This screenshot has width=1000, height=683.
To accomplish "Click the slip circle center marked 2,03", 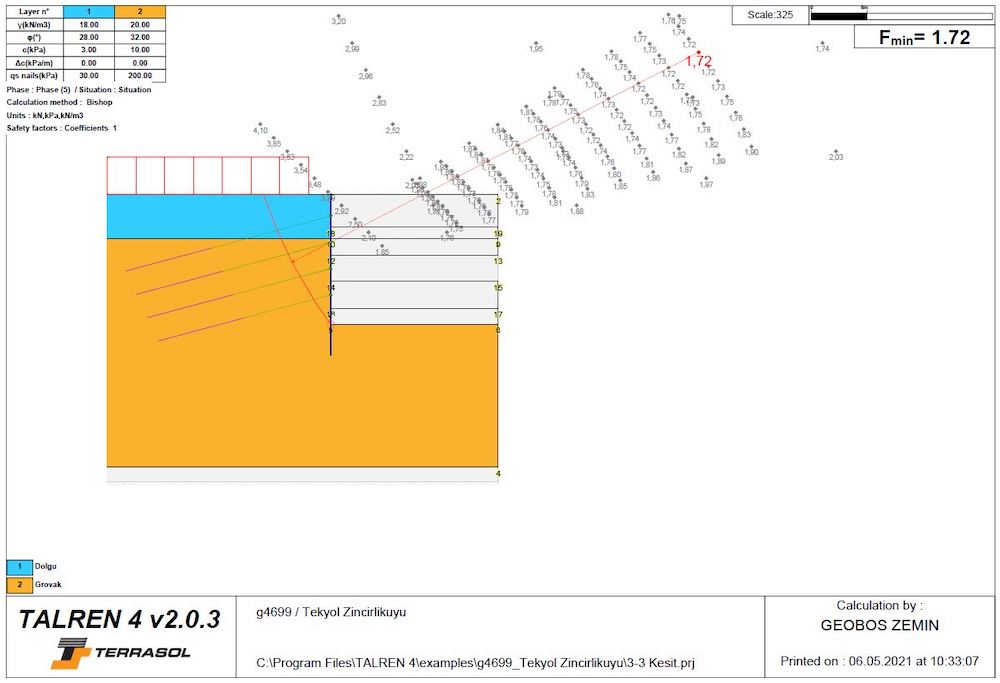I will [836, 151].
